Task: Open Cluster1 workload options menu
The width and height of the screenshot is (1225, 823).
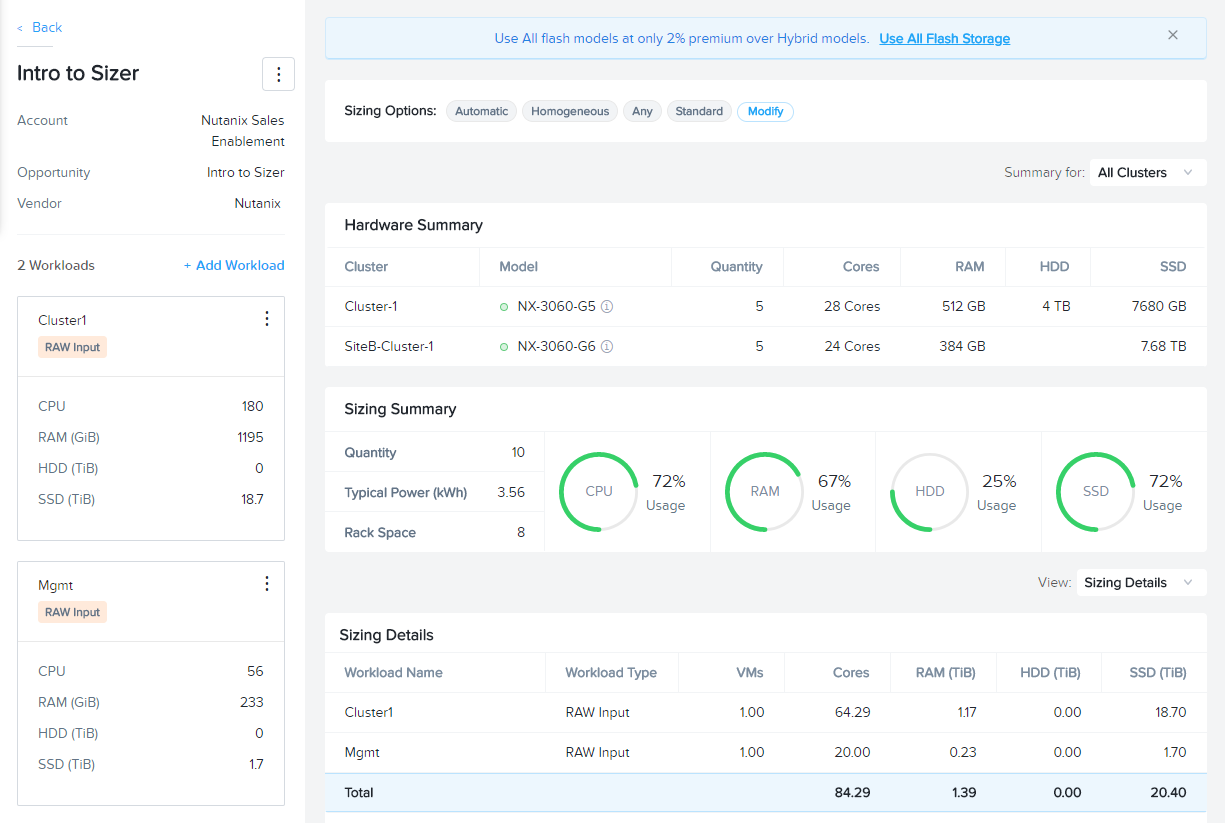Action: pos(266,319)
